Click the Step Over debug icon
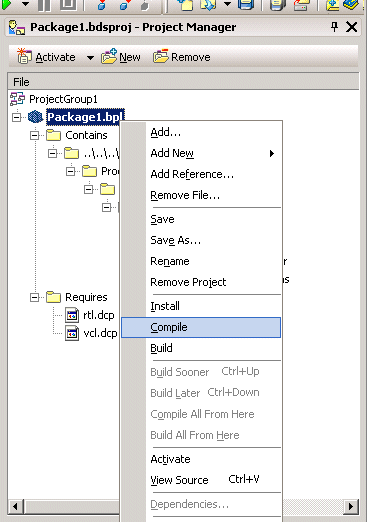 [x=124, y=4]
